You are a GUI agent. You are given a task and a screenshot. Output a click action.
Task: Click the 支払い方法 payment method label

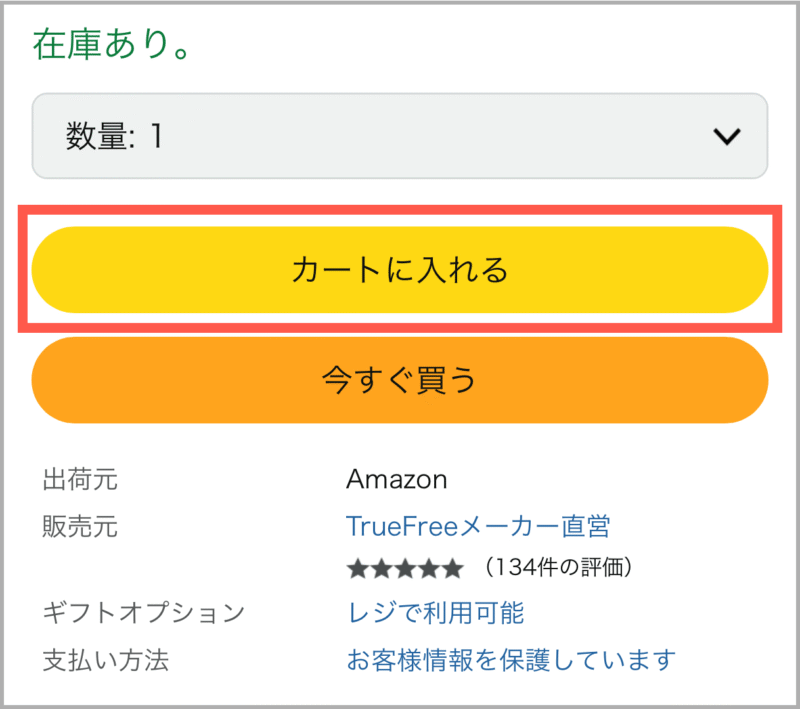[x=106, y=660]
